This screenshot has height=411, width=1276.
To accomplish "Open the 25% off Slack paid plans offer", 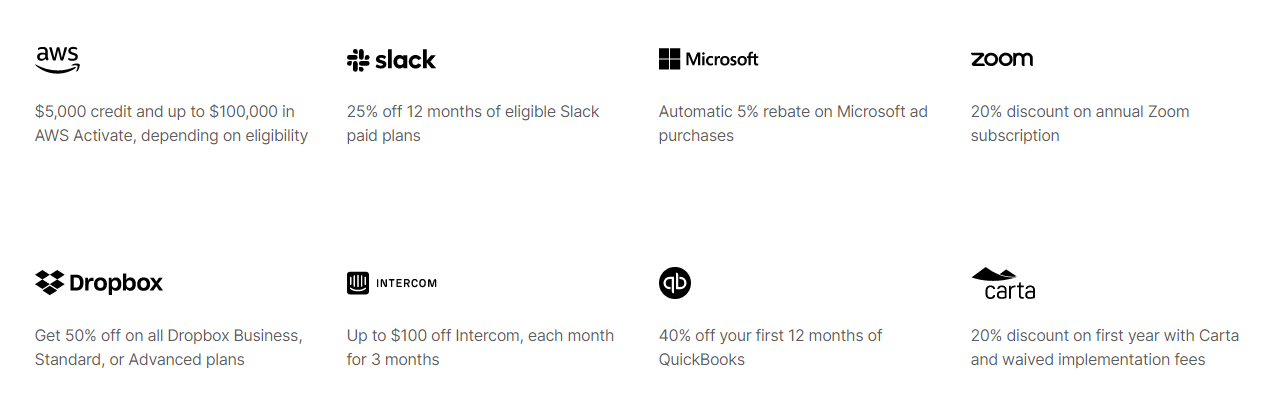I will pos(473,123).
